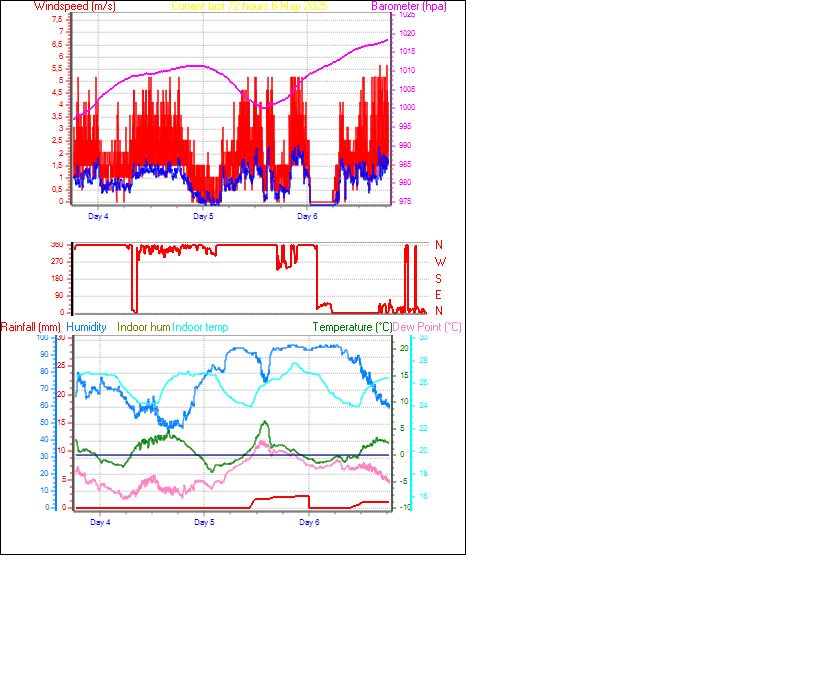Click 'Day 6' label on lower humidity chart
816x683 pixels.
[x=310, y=522]
